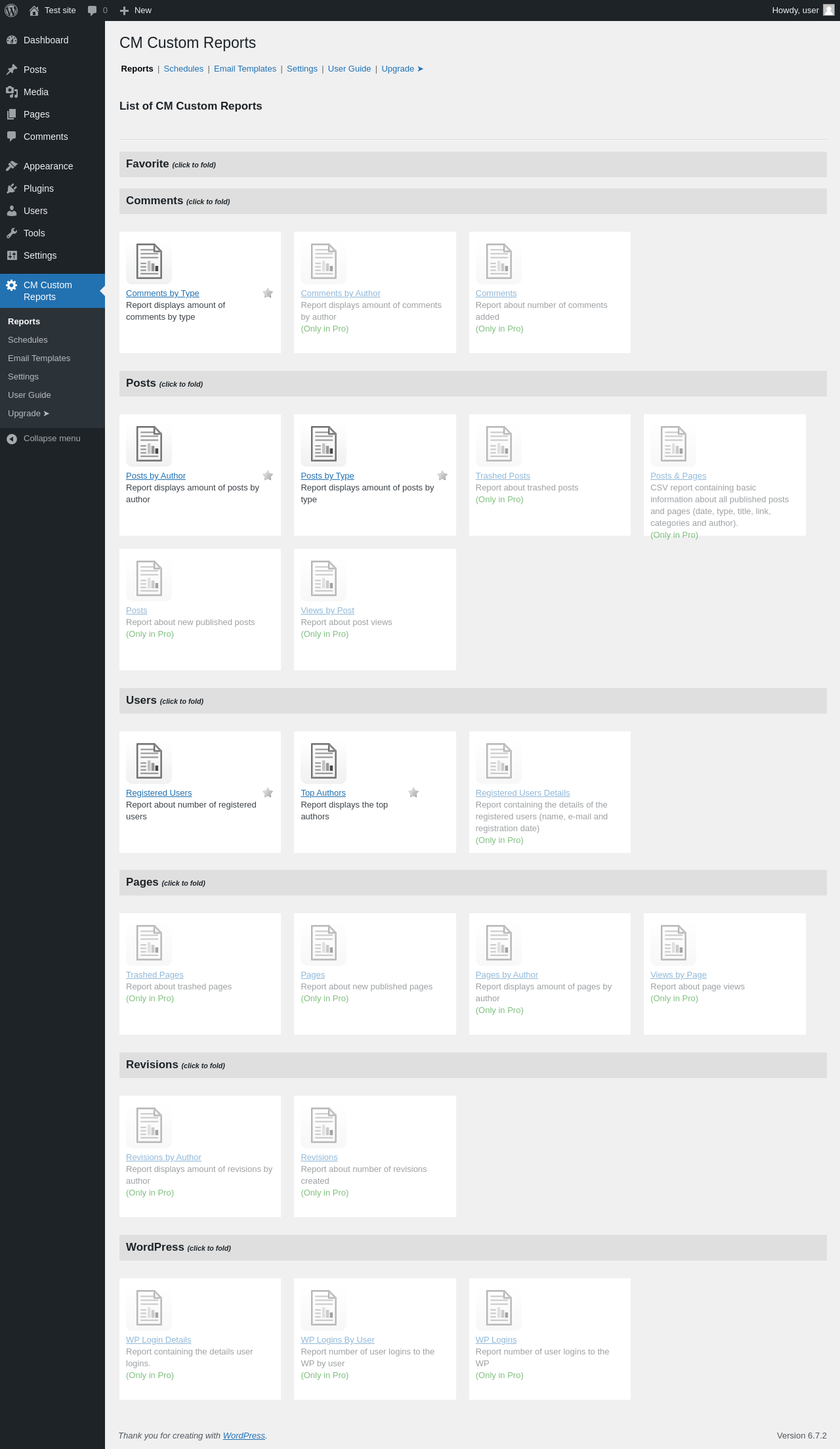The width and height of the screenshot is (840, 1449).
Task: Open the Posts by Author report icon
Action: pyautogui.click(x=149, y=444)
